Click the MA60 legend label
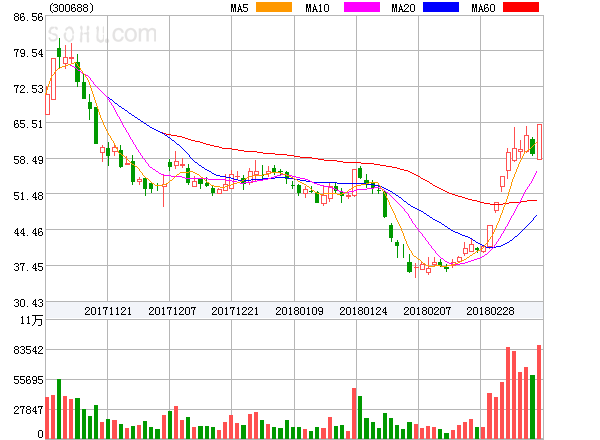The image size is (600, 440). click(483, 8)
